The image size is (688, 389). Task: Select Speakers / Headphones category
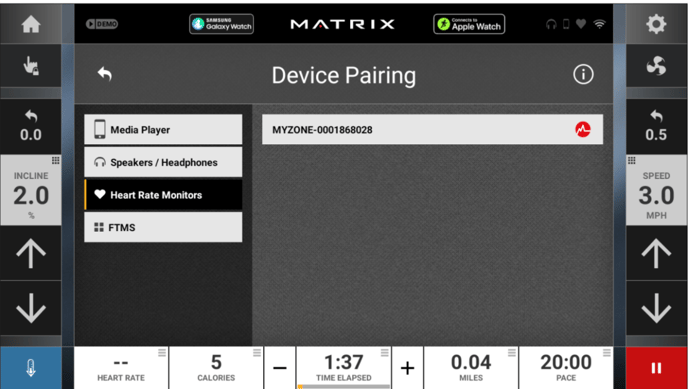[x=163, y=162]
